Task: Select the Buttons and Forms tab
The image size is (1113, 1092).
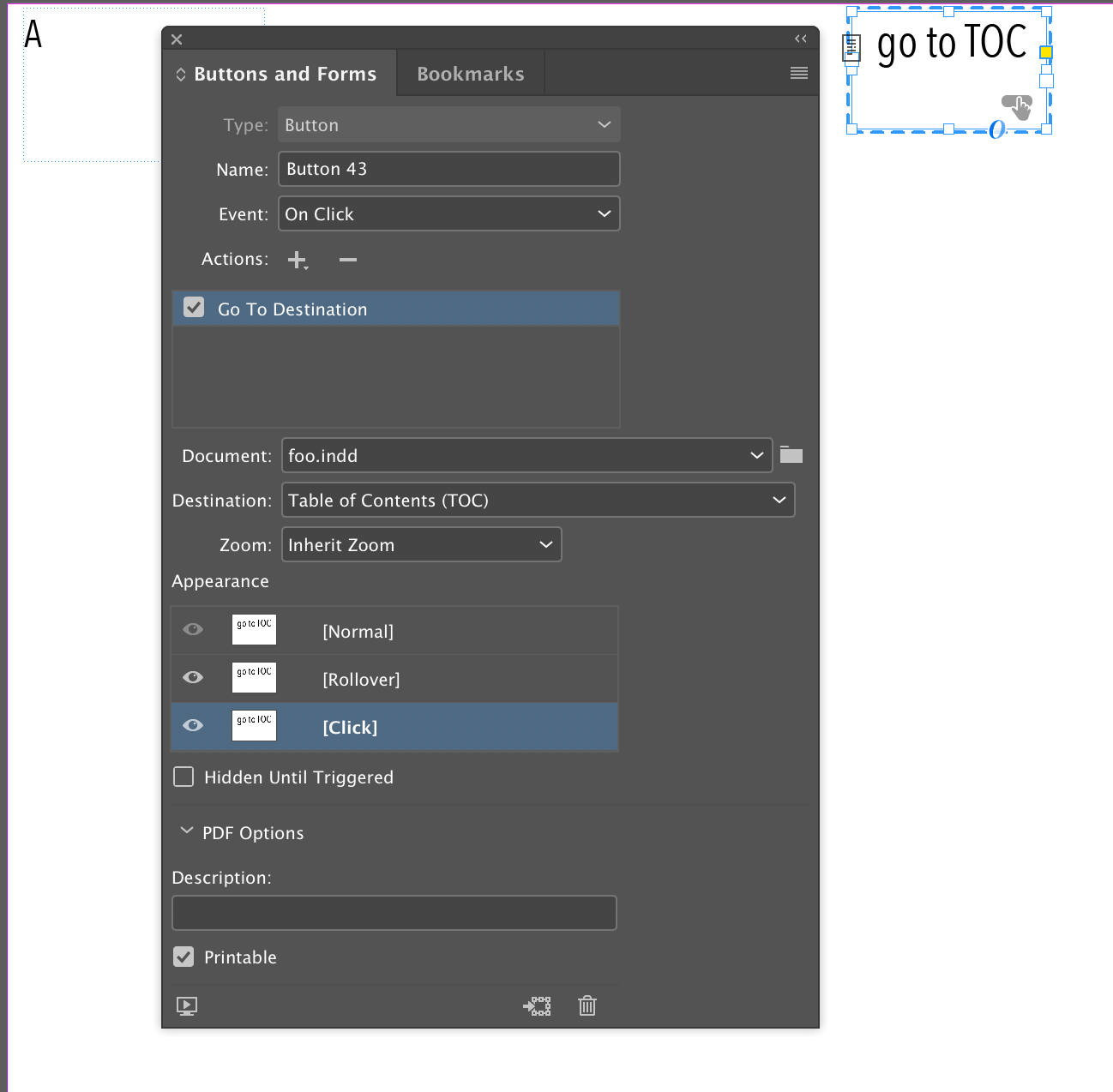Action: tap(285, 74)
